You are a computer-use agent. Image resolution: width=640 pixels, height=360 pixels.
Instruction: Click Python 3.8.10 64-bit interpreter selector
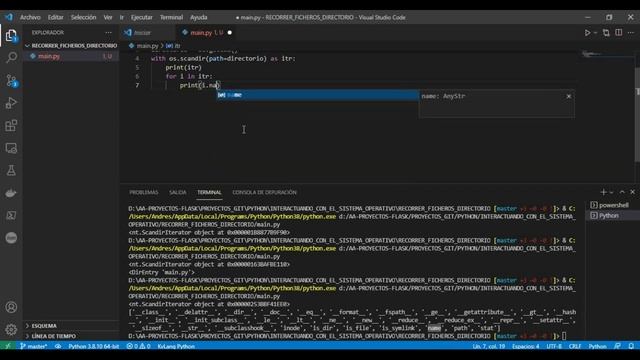pos(93,346)
